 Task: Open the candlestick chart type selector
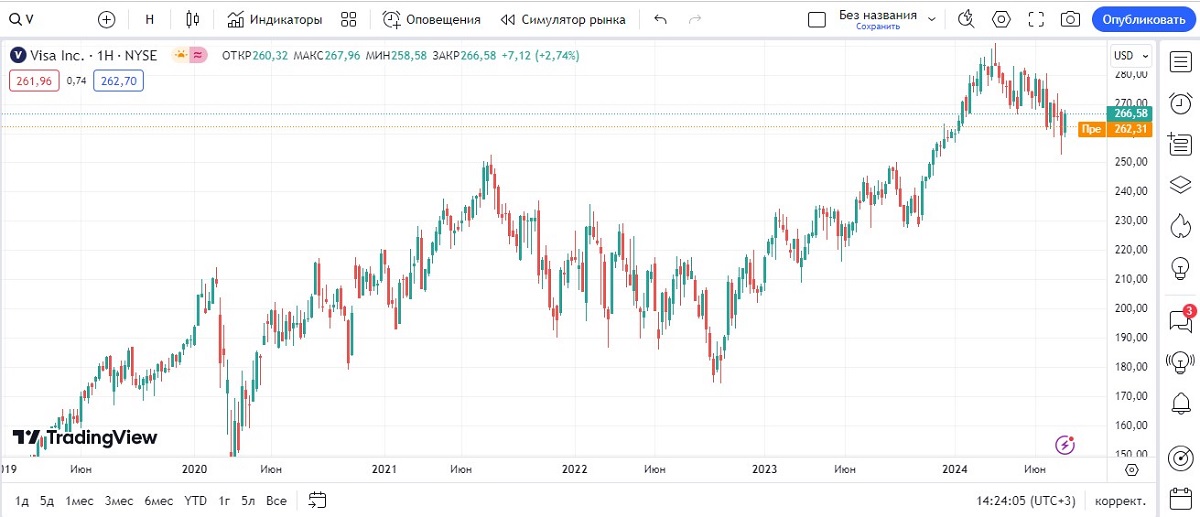coord(193,19)
